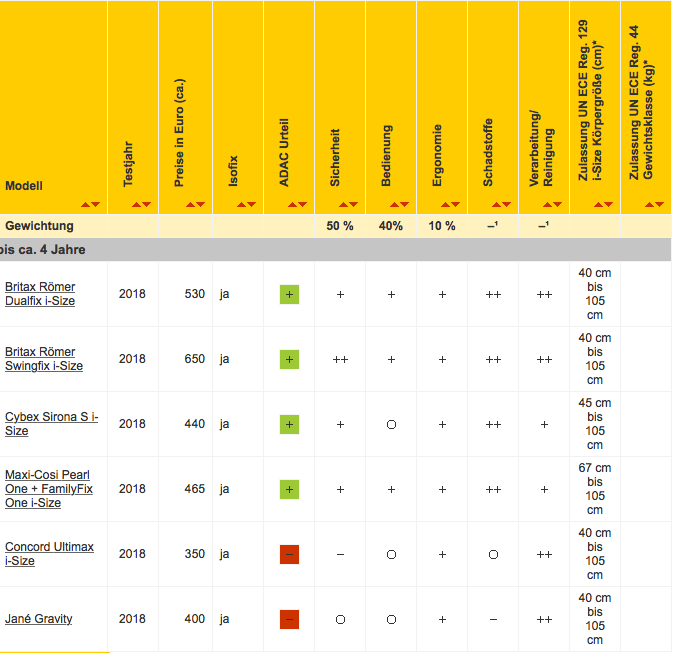673x653 pixels.
Task: Click the Bedienung circle rating for Cybex Sirona
Action: point(391,425)
